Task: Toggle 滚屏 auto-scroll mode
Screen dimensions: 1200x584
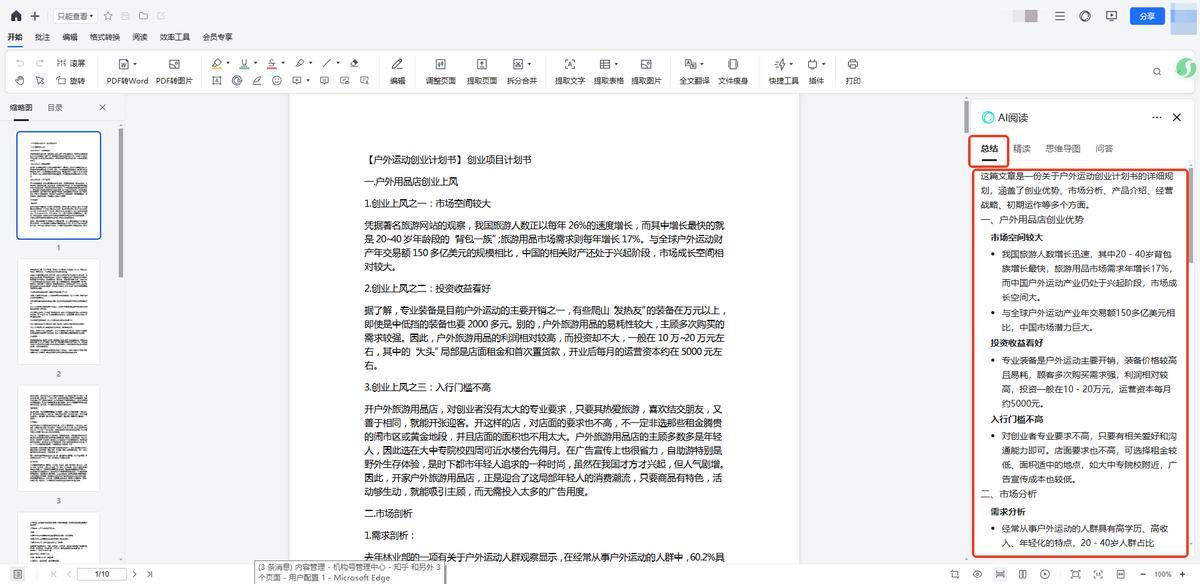Action: click(71, 63)
